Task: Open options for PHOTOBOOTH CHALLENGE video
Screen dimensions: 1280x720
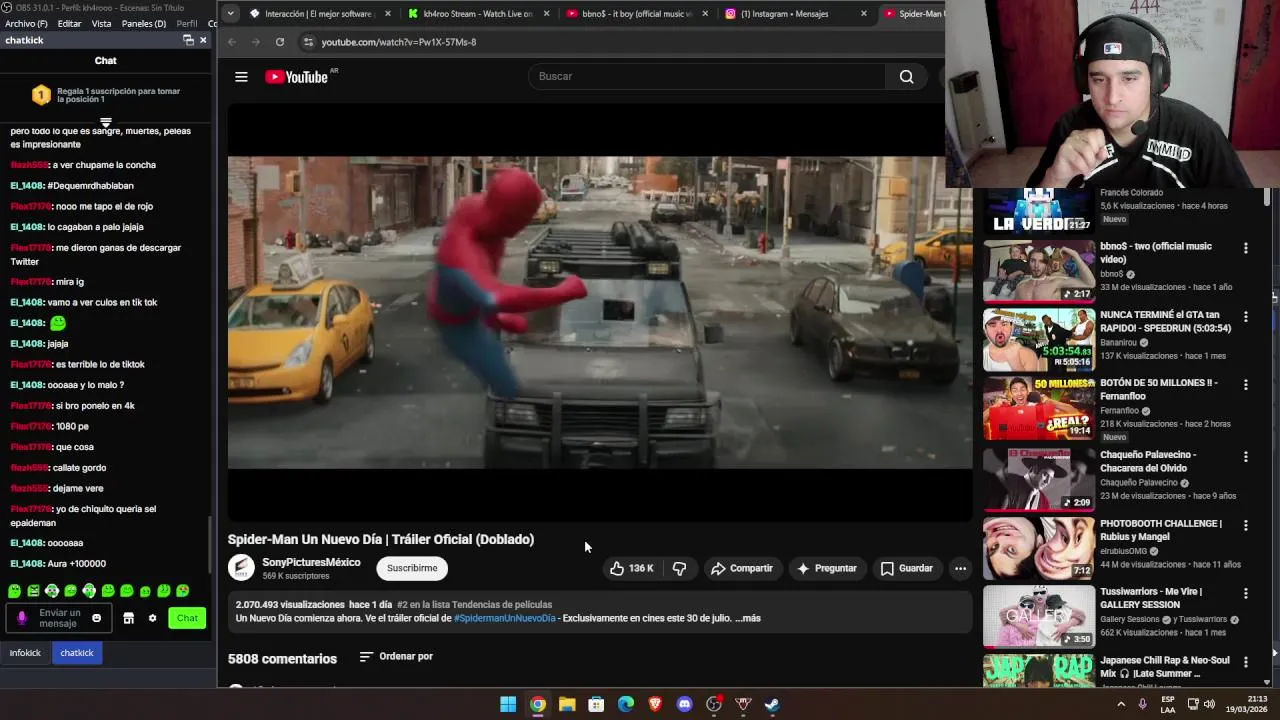Action: [1245, 525]
